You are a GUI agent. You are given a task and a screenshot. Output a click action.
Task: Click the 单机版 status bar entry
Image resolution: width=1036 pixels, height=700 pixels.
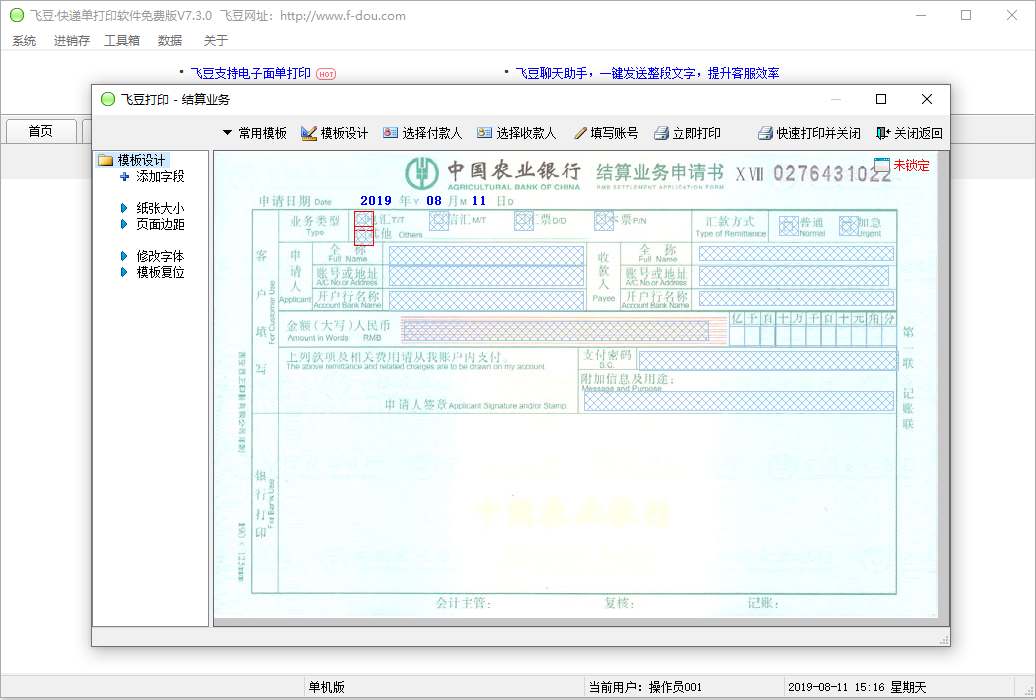[326, 687]
